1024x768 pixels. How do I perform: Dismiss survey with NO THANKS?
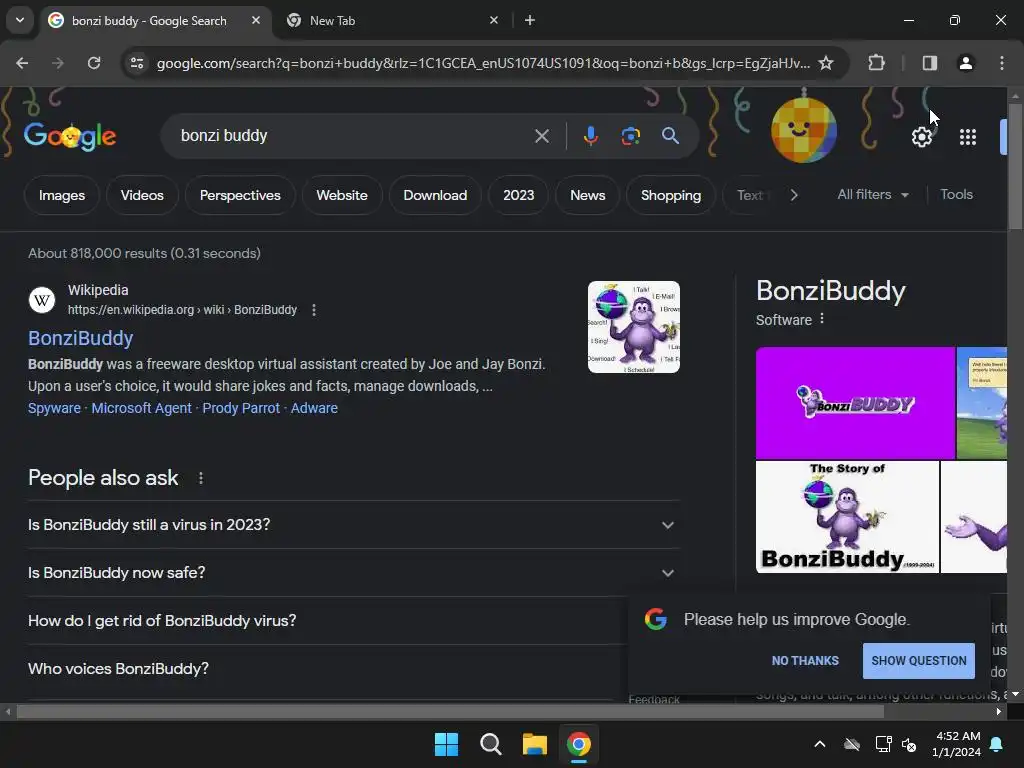(805, 661)
